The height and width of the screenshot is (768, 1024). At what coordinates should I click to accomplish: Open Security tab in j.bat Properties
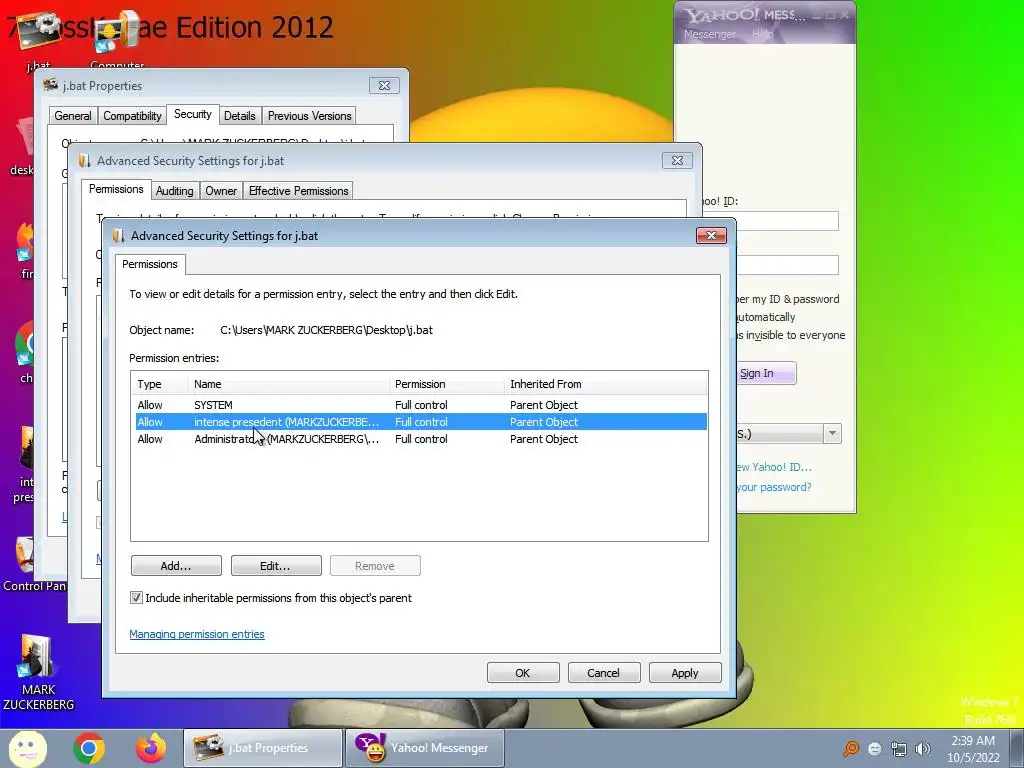point(193,114)
